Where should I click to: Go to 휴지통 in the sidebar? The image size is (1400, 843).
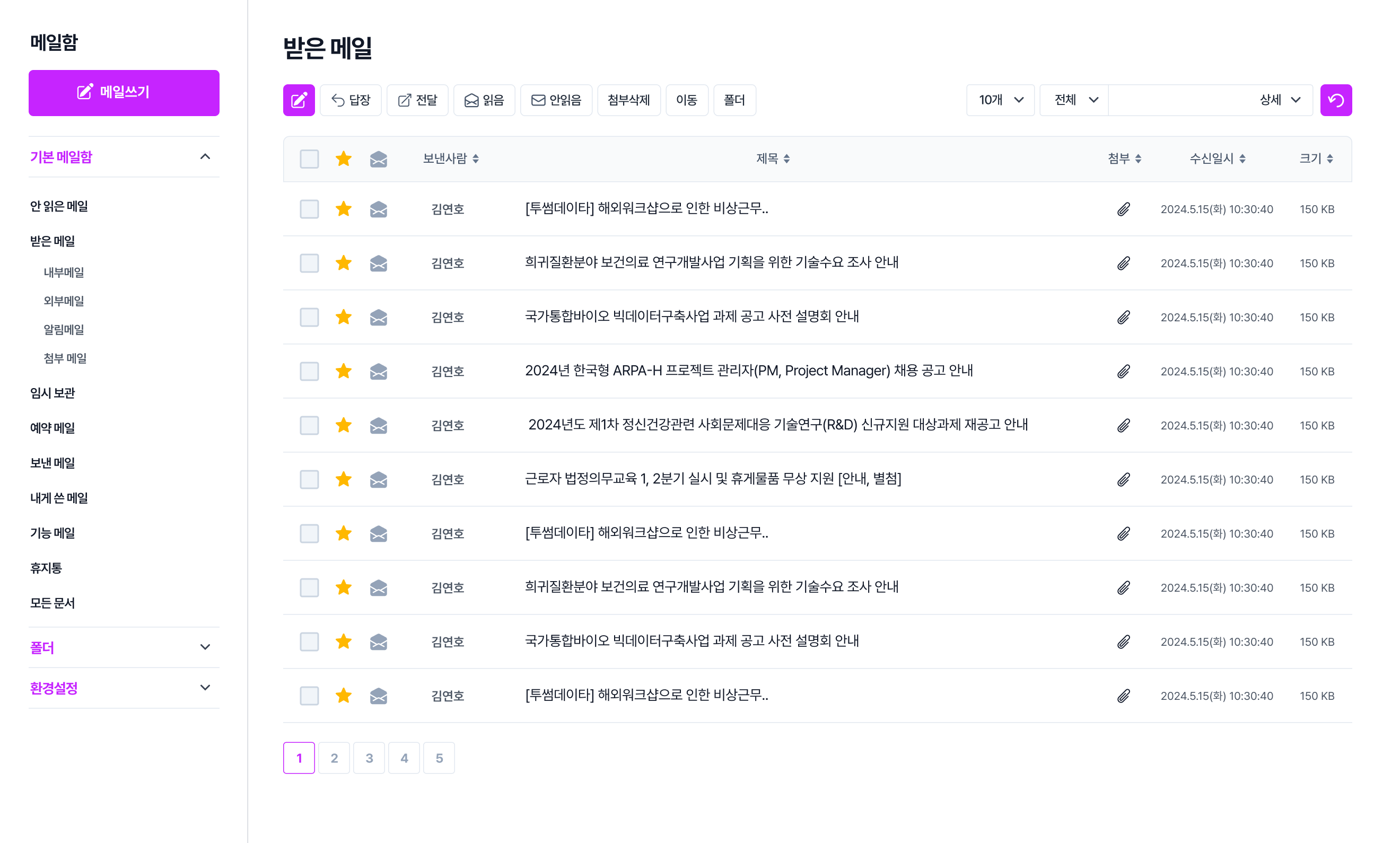(46, 568)
